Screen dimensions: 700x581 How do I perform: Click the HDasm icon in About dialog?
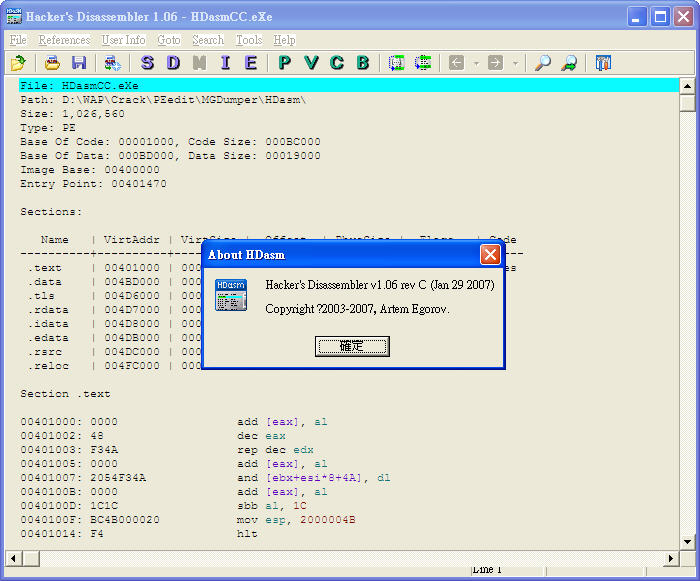pos(231,295)
